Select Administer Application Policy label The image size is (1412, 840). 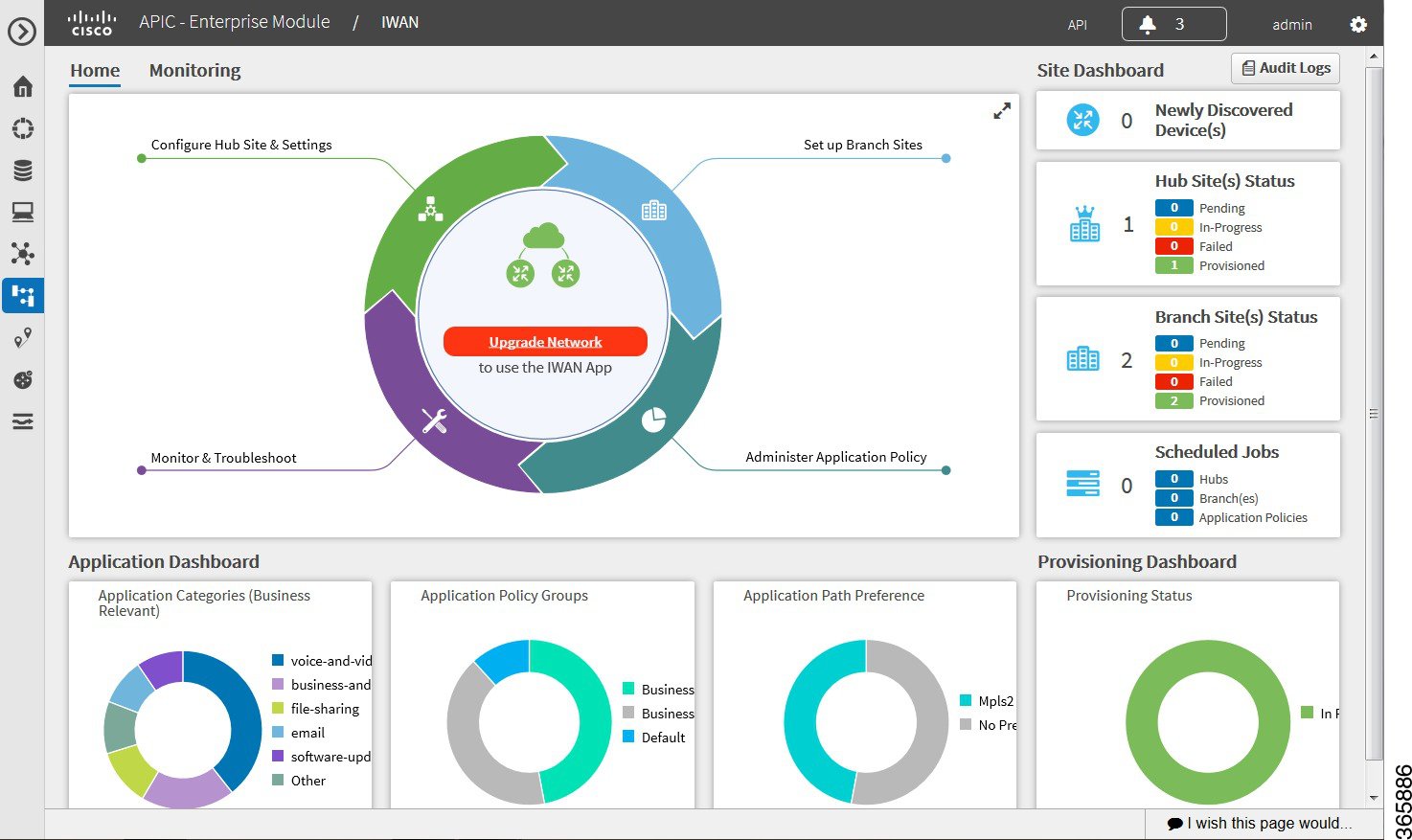pos(836,457)
